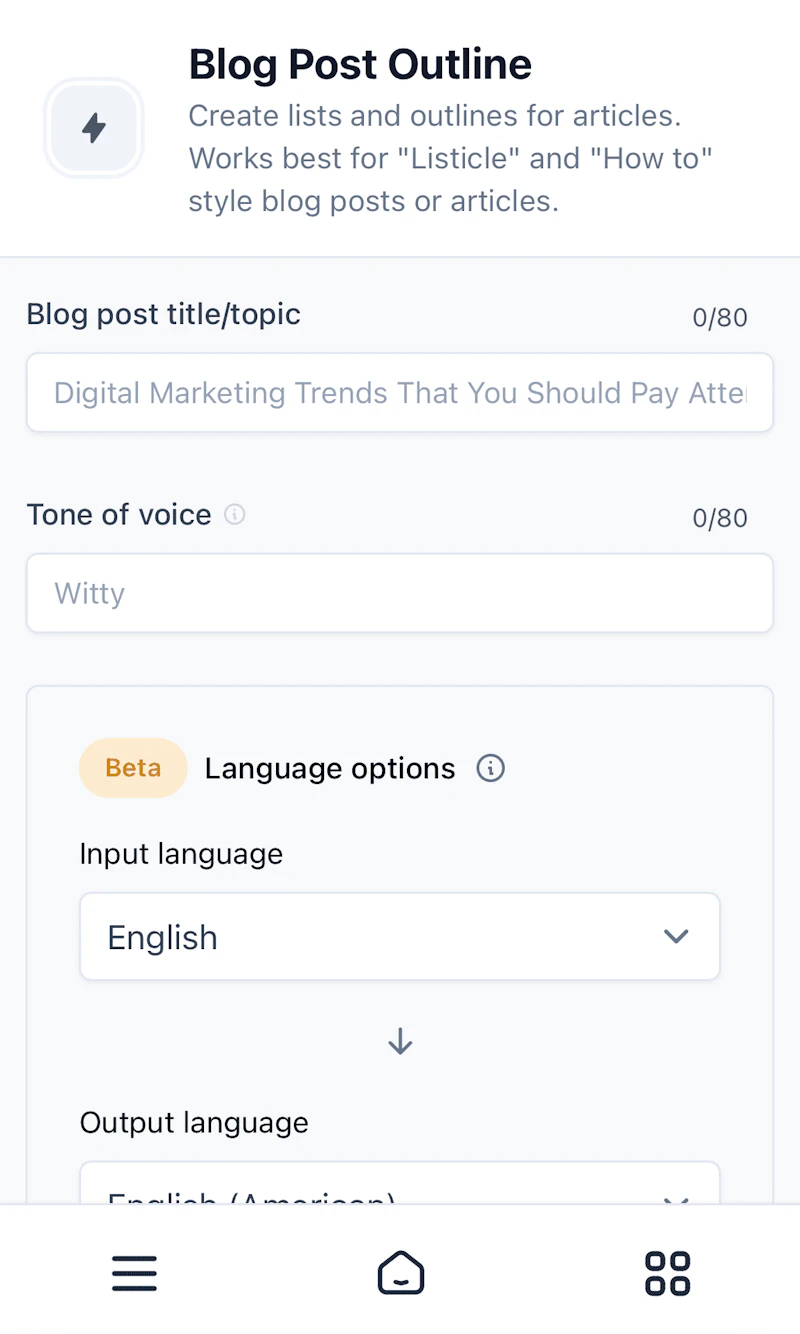Screen dimensions: 800x1334
Task: Click the lightning bolt template icon
Action: click(x=94, y=128)
